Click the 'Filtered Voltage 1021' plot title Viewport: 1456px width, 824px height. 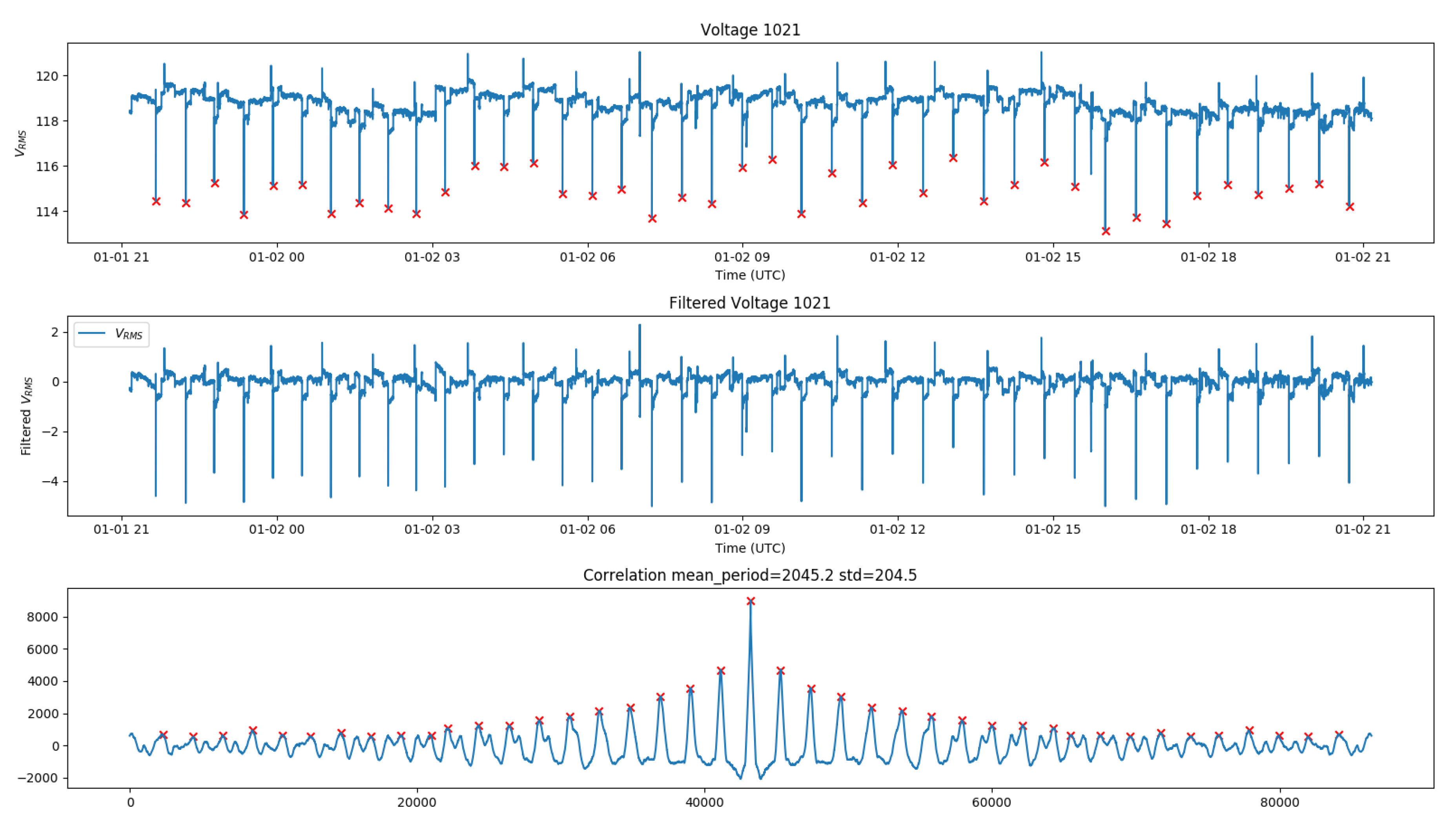click(749, 303)
